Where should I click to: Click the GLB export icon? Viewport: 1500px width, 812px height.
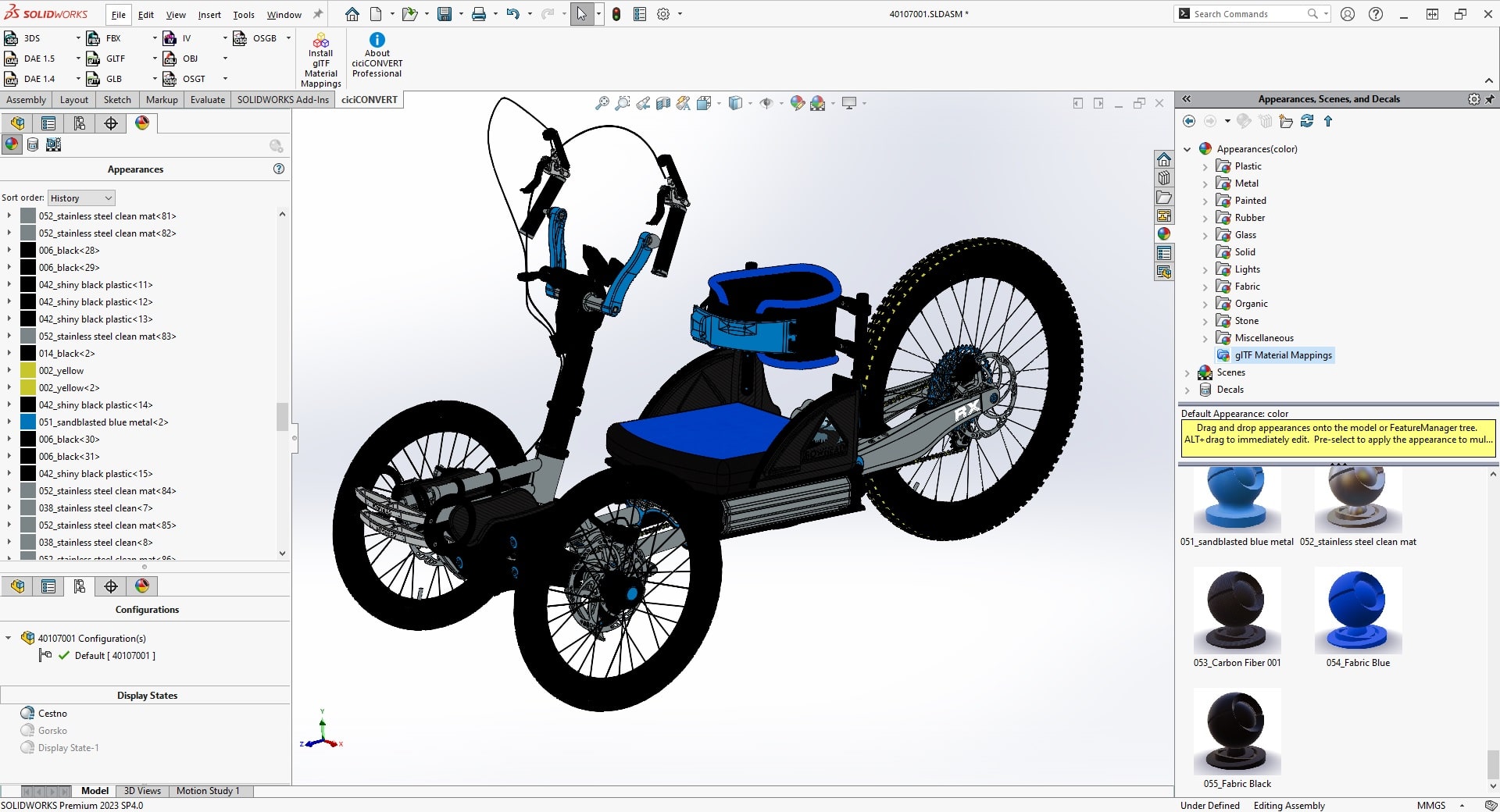[x=93, y=79]
